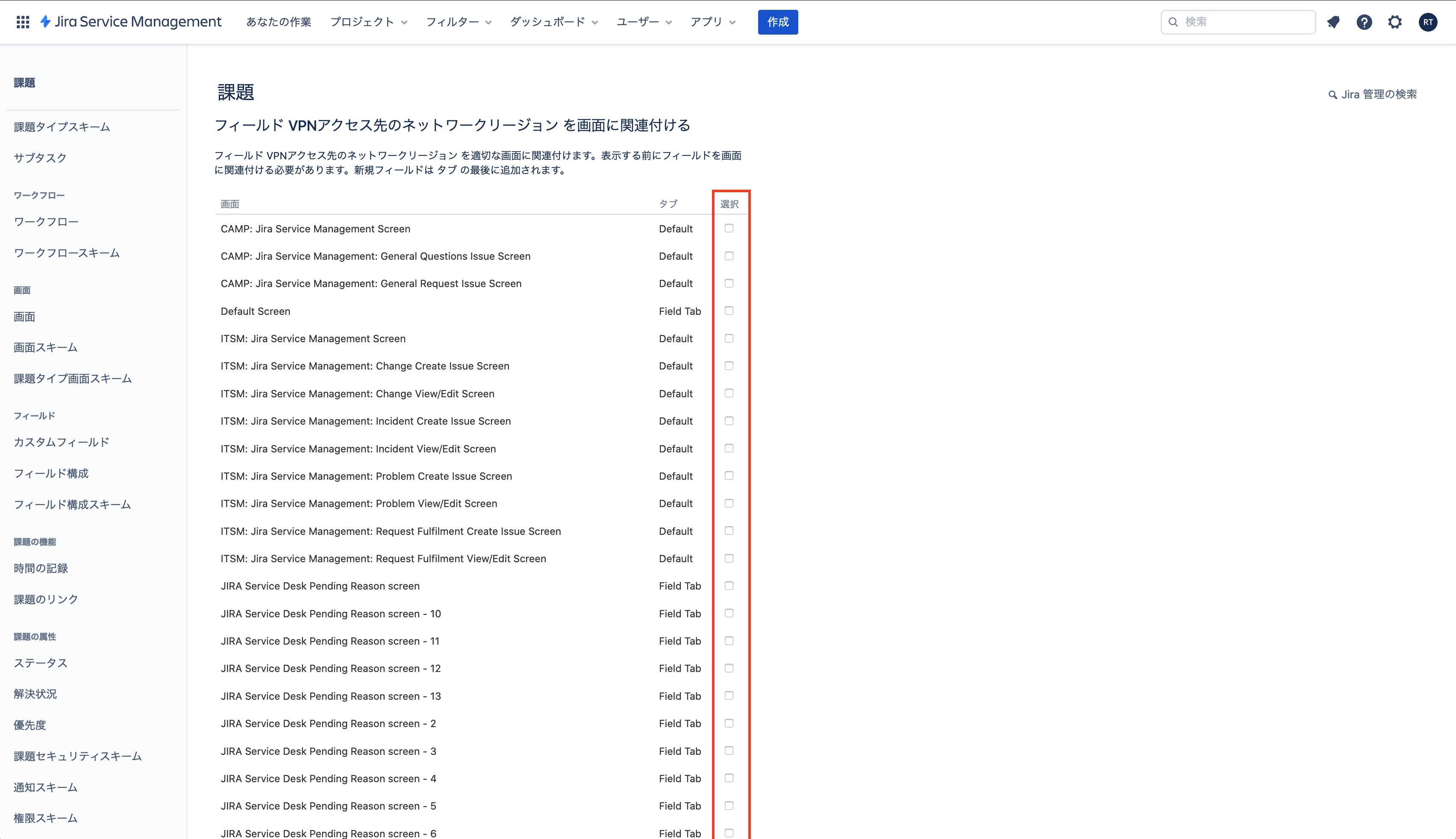The image size is (1456, 839).
Task: Open 解決状況 sidebar item
Action: (35, 694)
